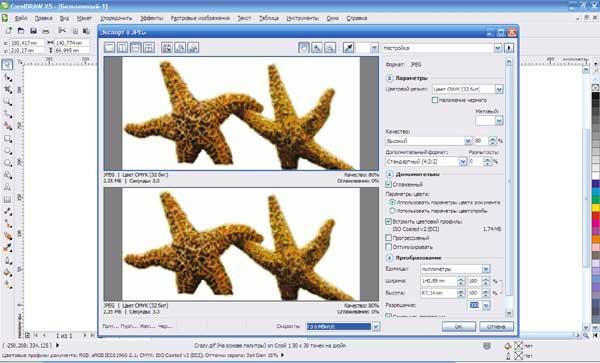The height and width of the screenshot is (363, 600).
Task: Open the Правка menu
Action: point(43,18)
